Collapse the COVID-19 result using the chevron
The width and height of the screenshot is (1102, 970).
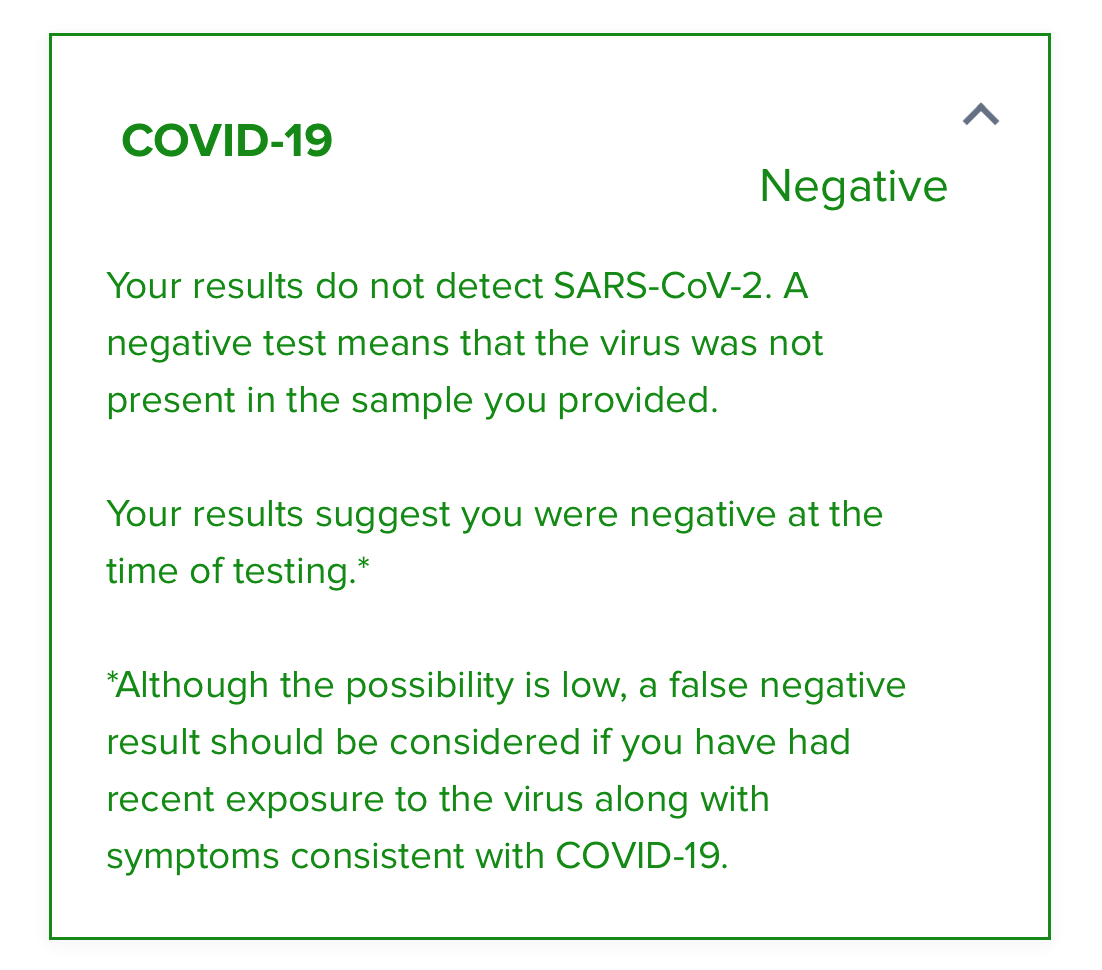tap(980, 116)
